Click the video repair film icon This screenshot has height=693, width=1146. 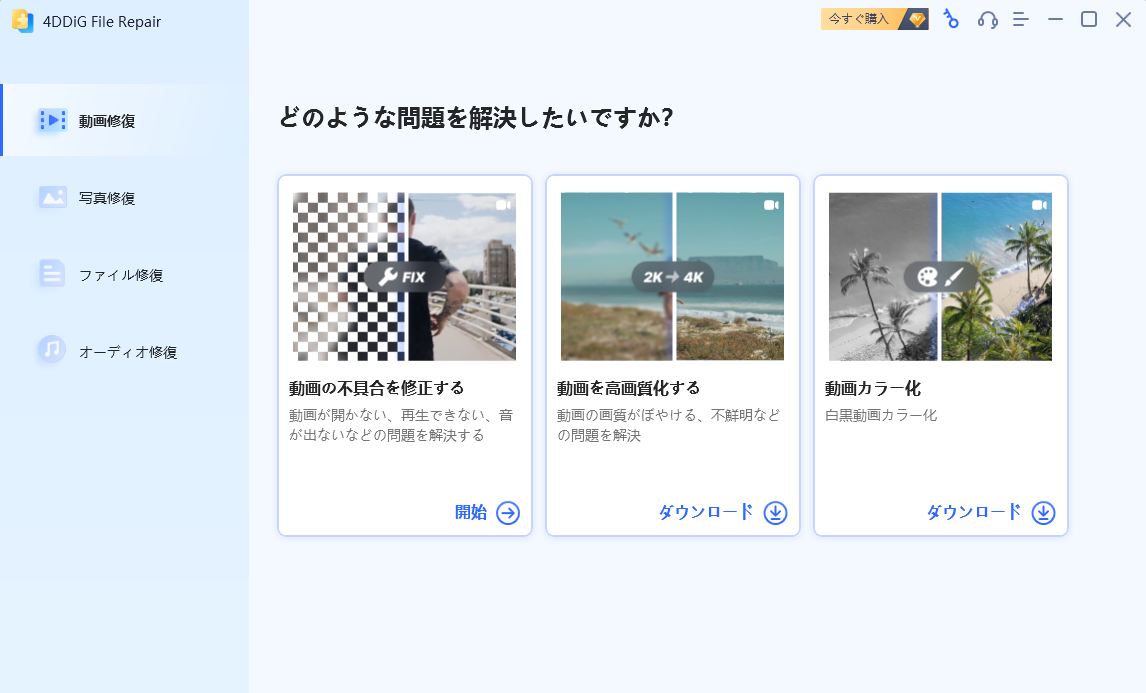pyautogui.click(x=52, y=121)
